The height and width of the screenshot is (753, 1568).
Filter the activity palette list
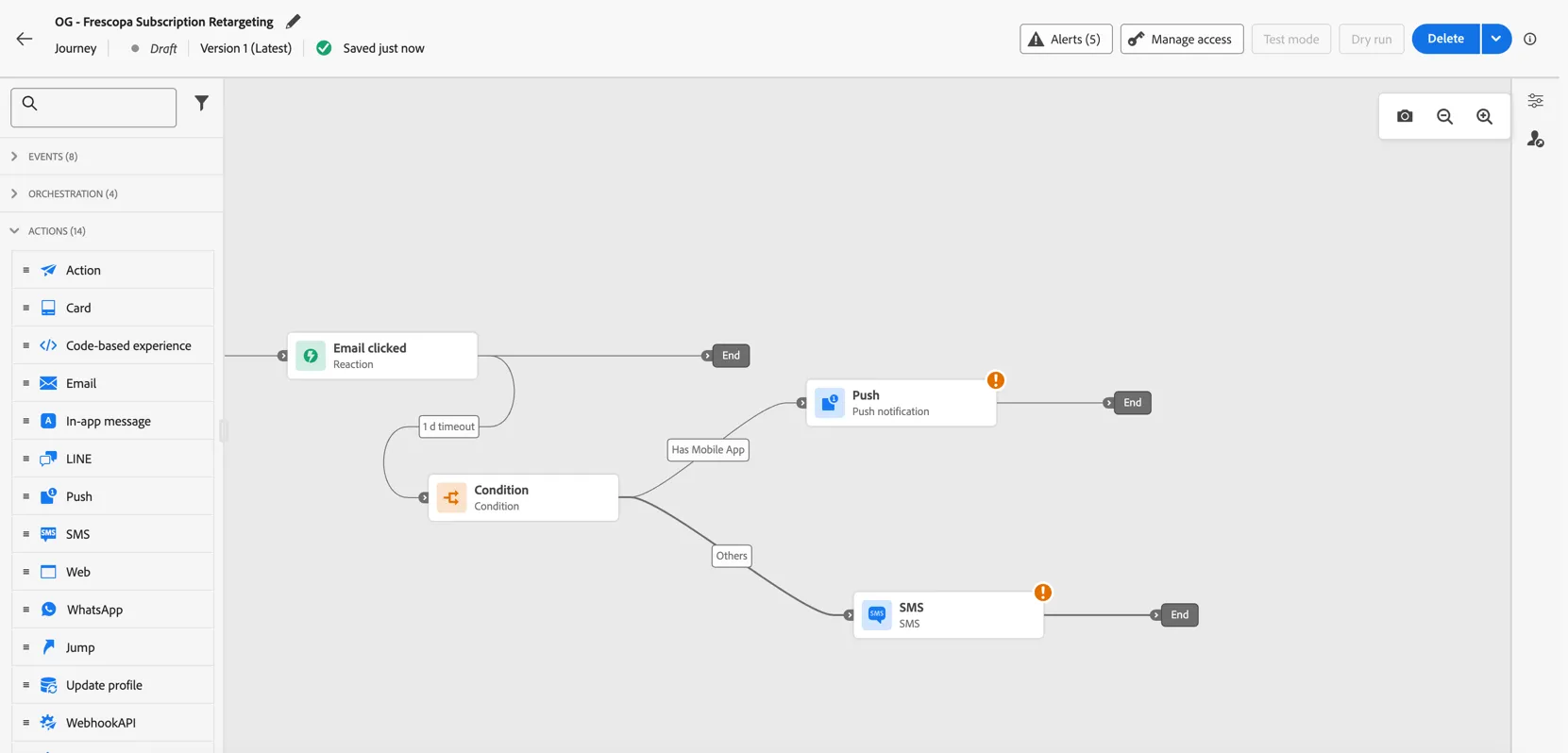click(201, 103)
